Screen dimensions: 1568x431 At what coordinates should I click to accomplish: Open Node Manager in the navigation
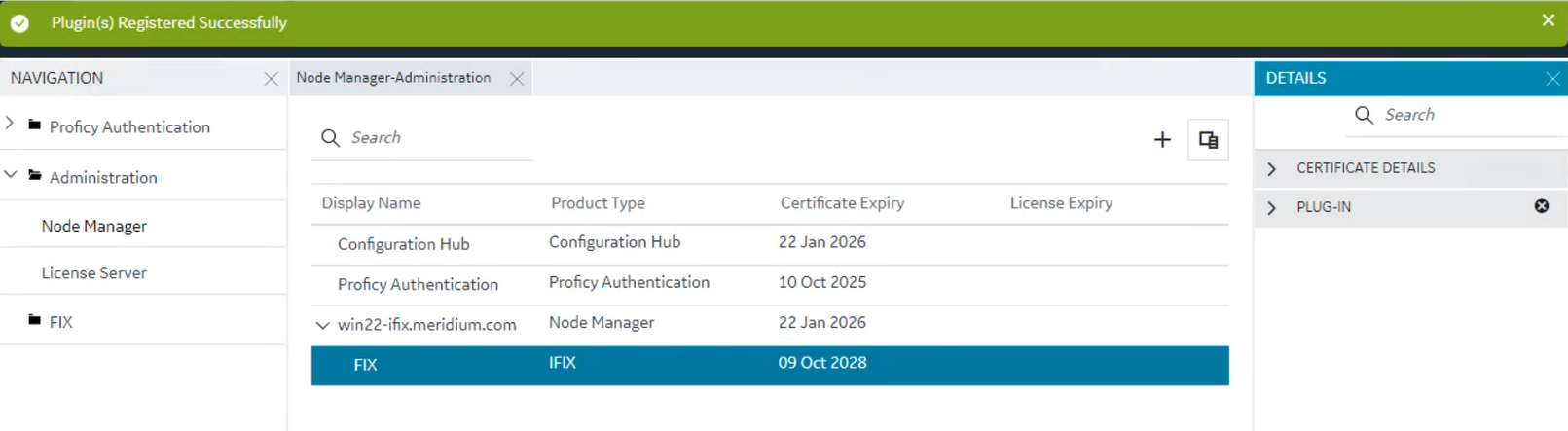coord(94,226)
